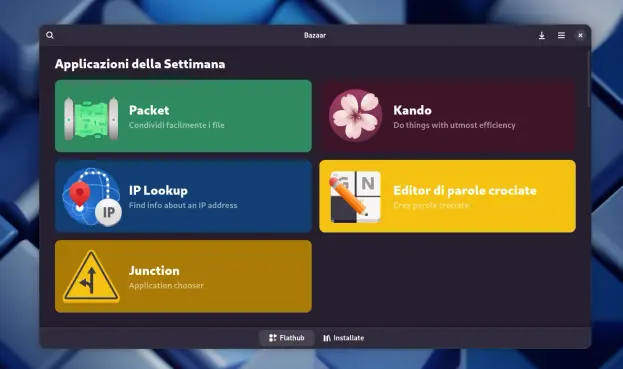Click 'Crea parole crociate' description
The width and height of the screenshot is (623, 369).
tap(431, 205)
